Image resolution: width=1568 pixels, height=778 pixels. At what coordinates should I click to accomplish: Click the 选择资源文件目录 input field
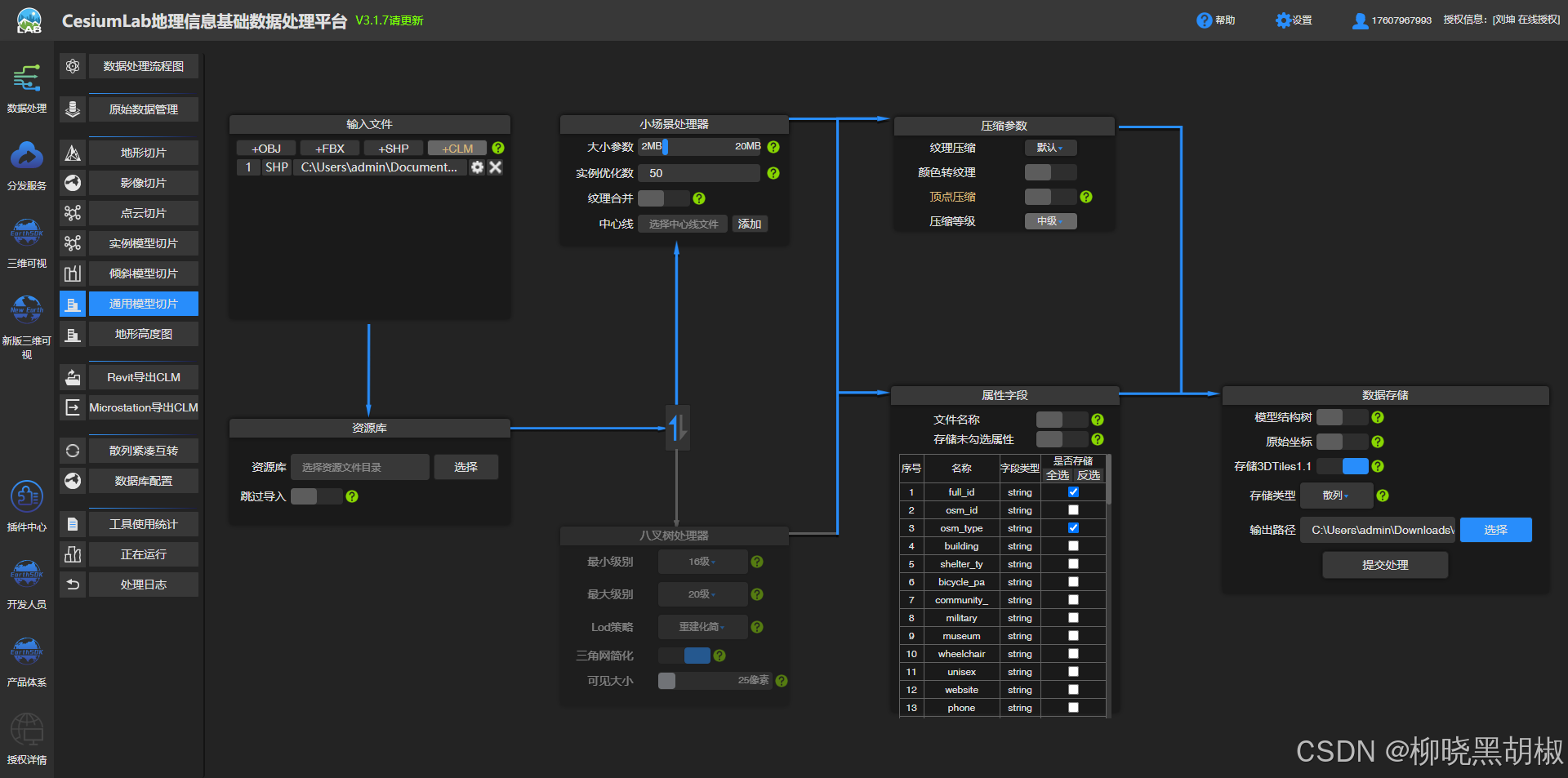[x=360, y=467]
